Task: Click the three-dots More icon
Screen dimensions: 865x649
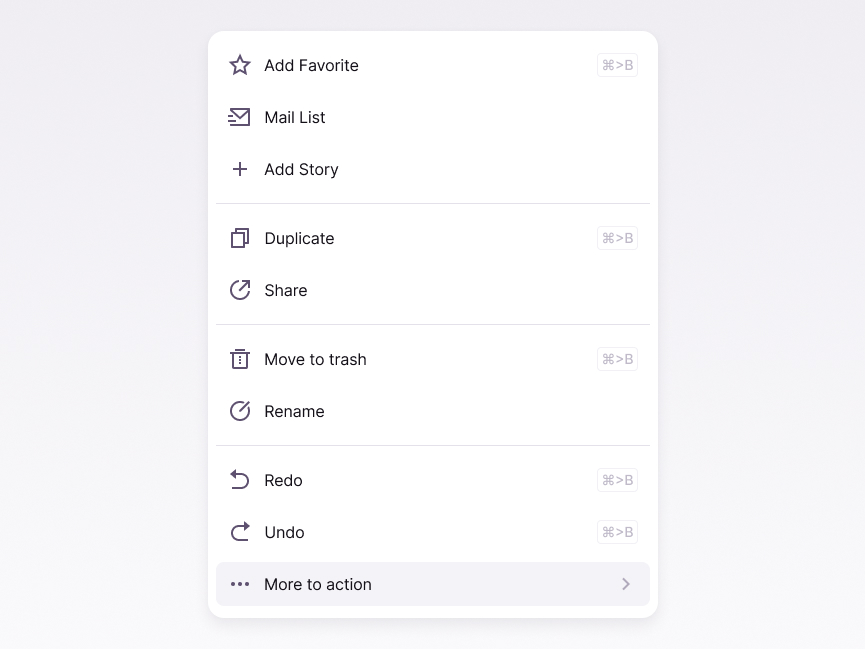Action: (240, 584)
